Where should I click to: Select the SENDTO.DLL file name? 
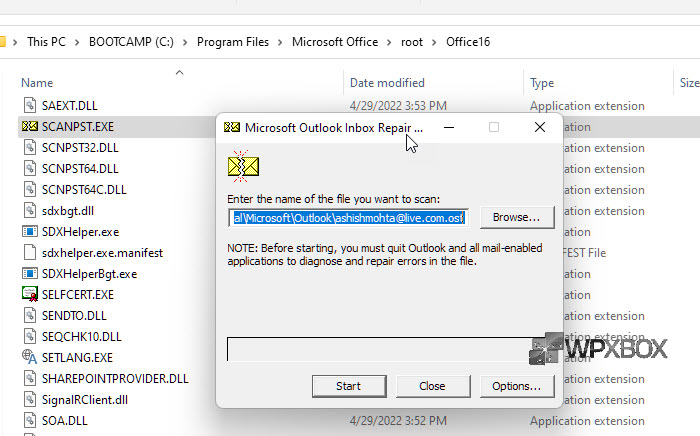pyautogui.click(x=74, y=316)
